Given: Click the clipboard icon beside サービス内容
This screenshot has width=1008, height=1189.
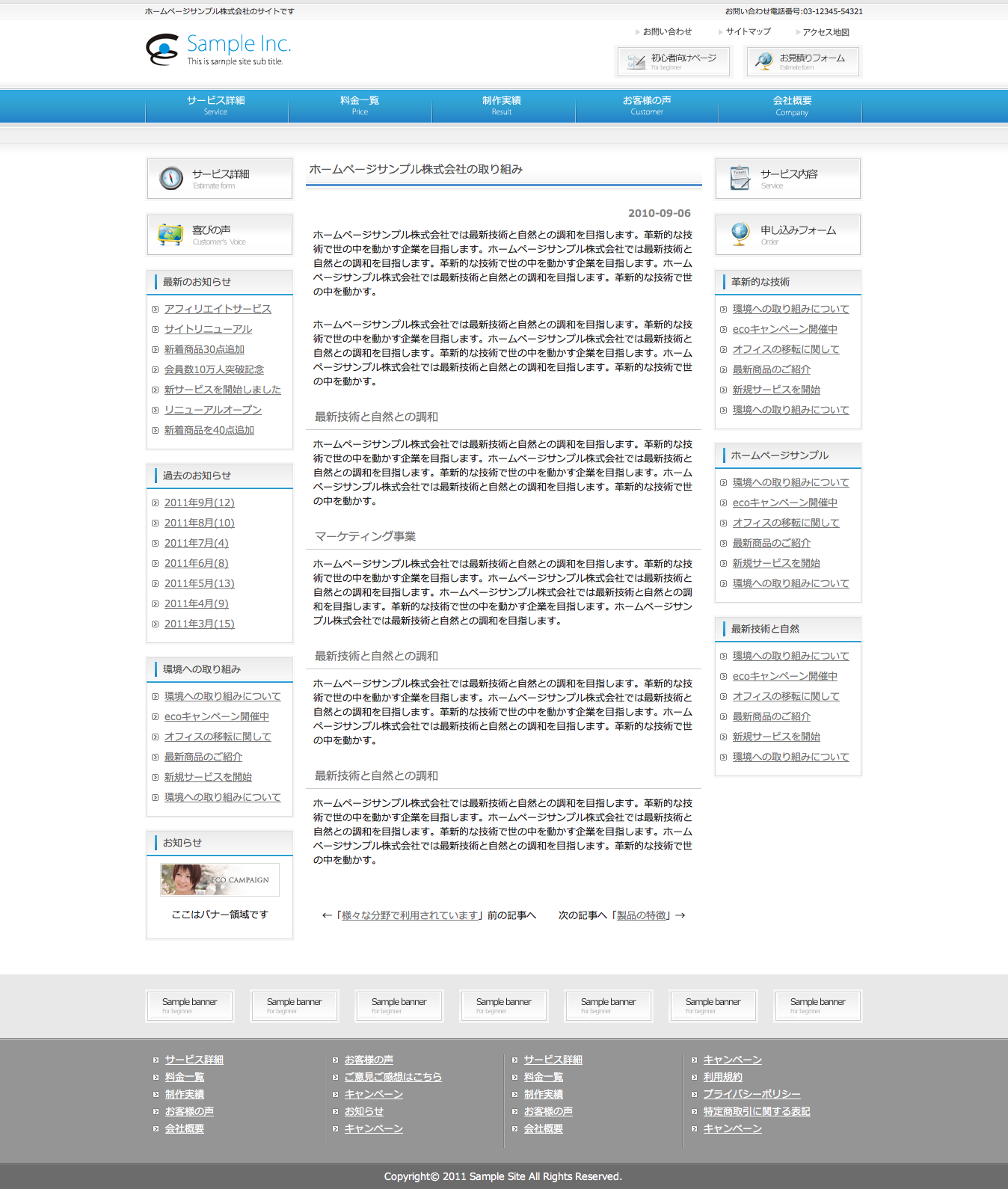Looking at the screenshot, I should tap(740, 178).
